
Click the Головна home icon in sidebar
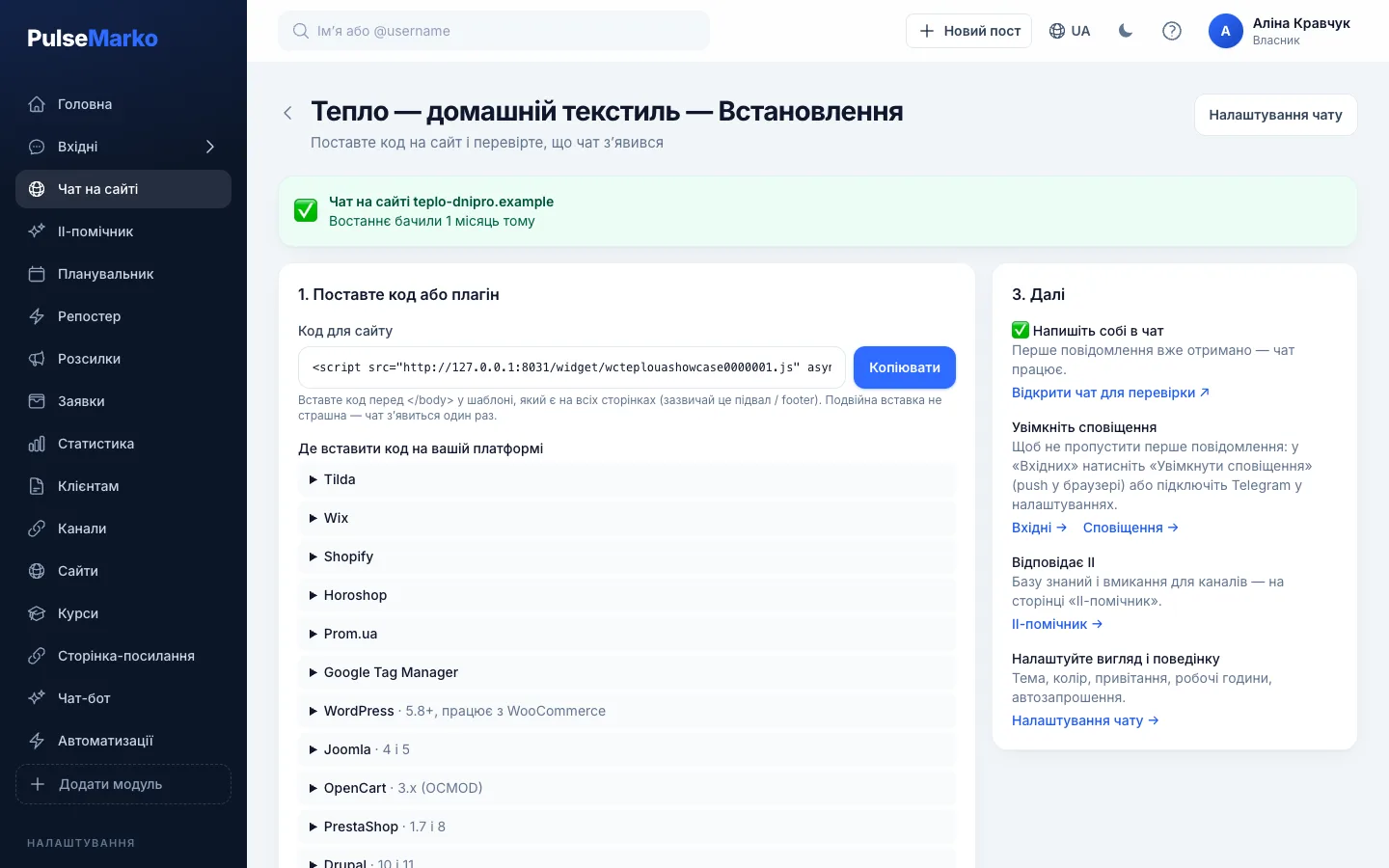[37, 104]
